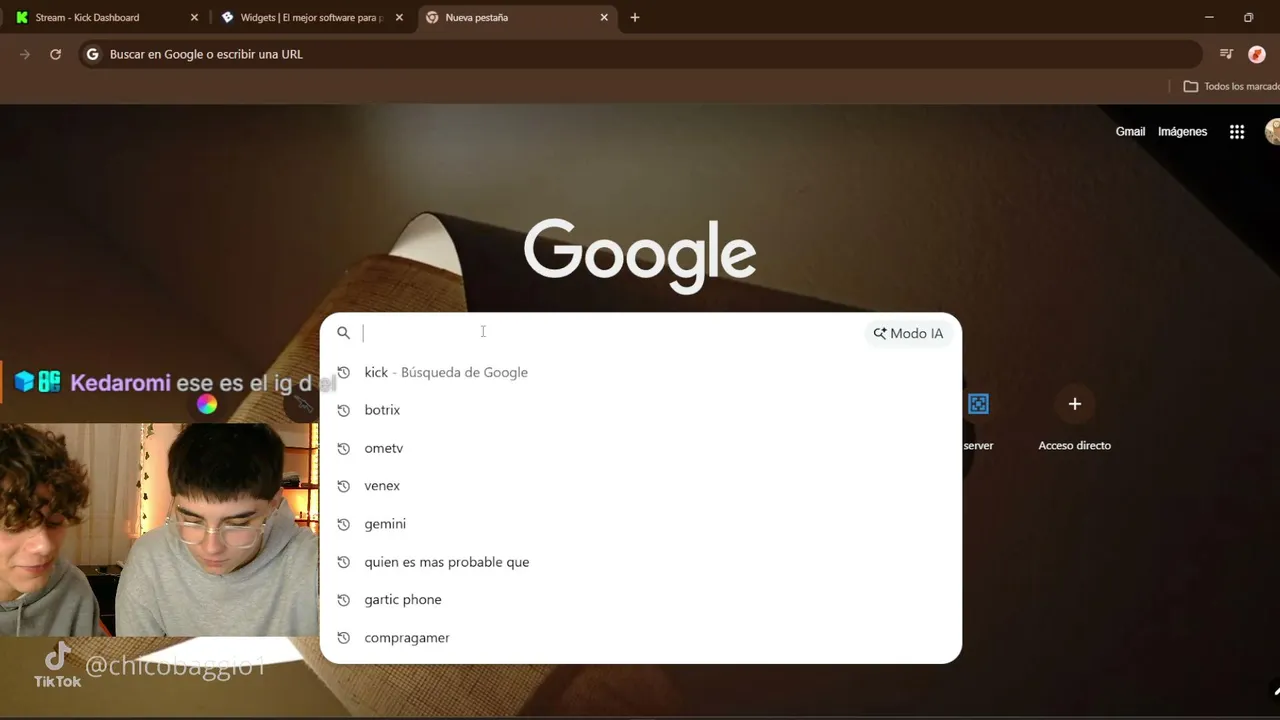Click history icon beside 'botrix' suggestion
1280x720 pixels.
pyautogui.click(x=343, y=410)
